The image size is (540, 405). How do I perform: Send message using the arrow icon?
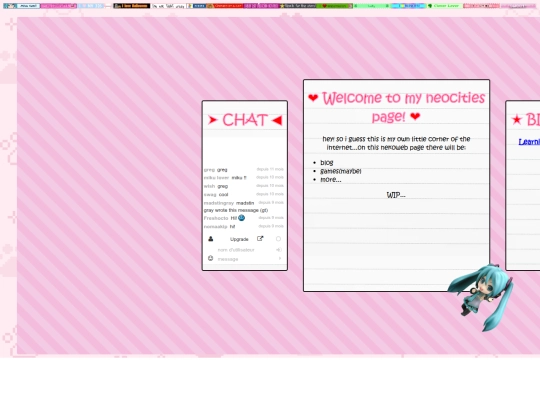pyautogui.click(x=280, y=258)
